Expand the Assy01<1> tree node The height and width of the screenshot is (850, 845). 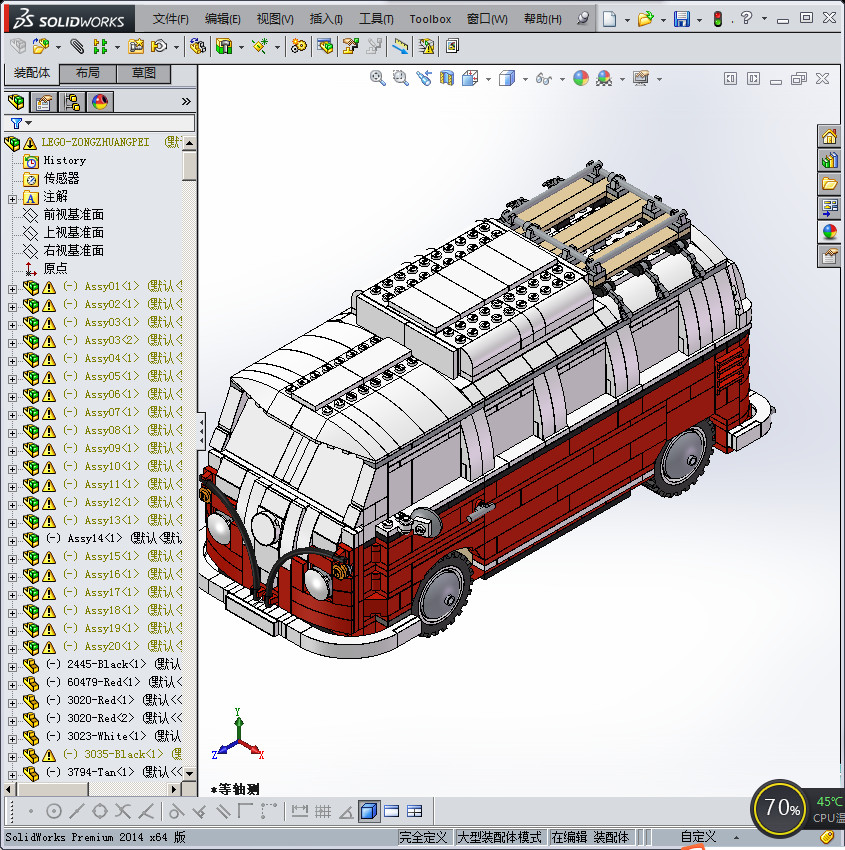[x=12, y=289]
